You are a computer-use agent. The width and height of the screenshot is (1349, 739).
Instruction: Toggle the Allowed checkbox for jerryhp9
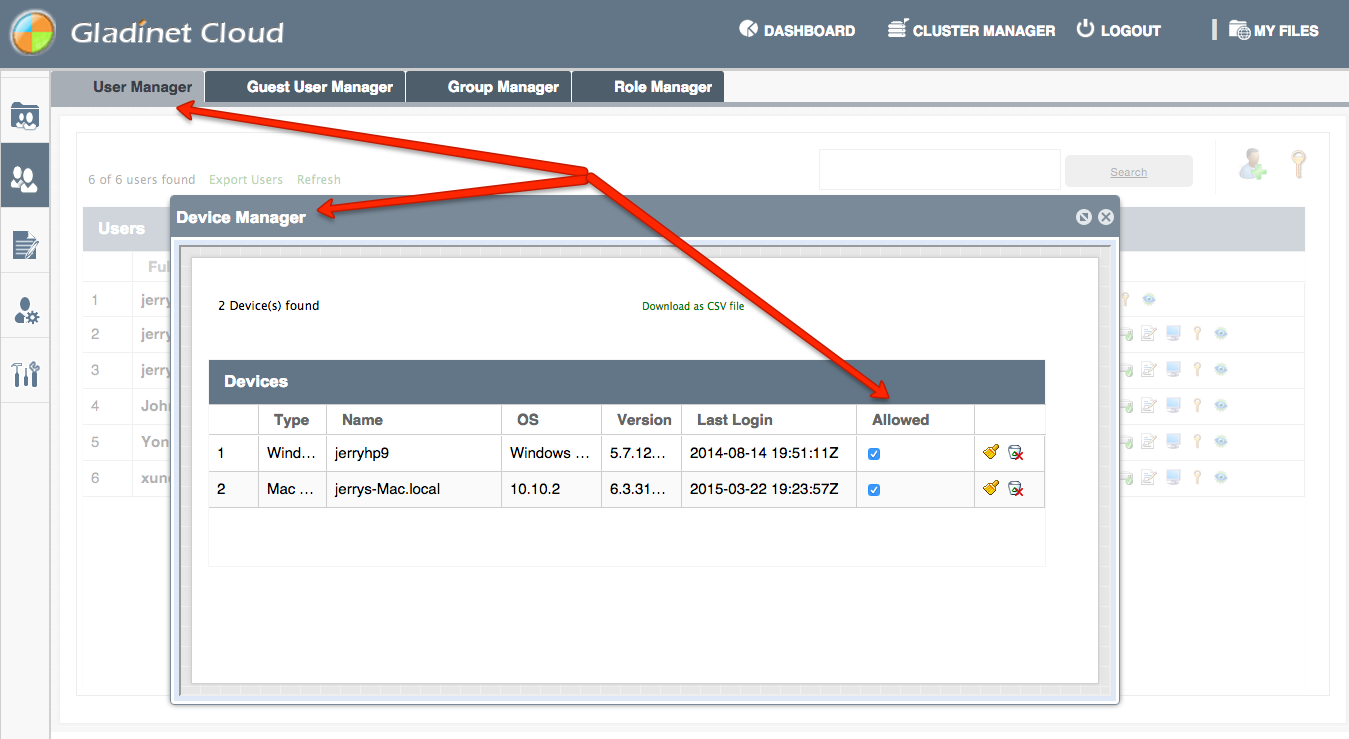click(874, 453)
